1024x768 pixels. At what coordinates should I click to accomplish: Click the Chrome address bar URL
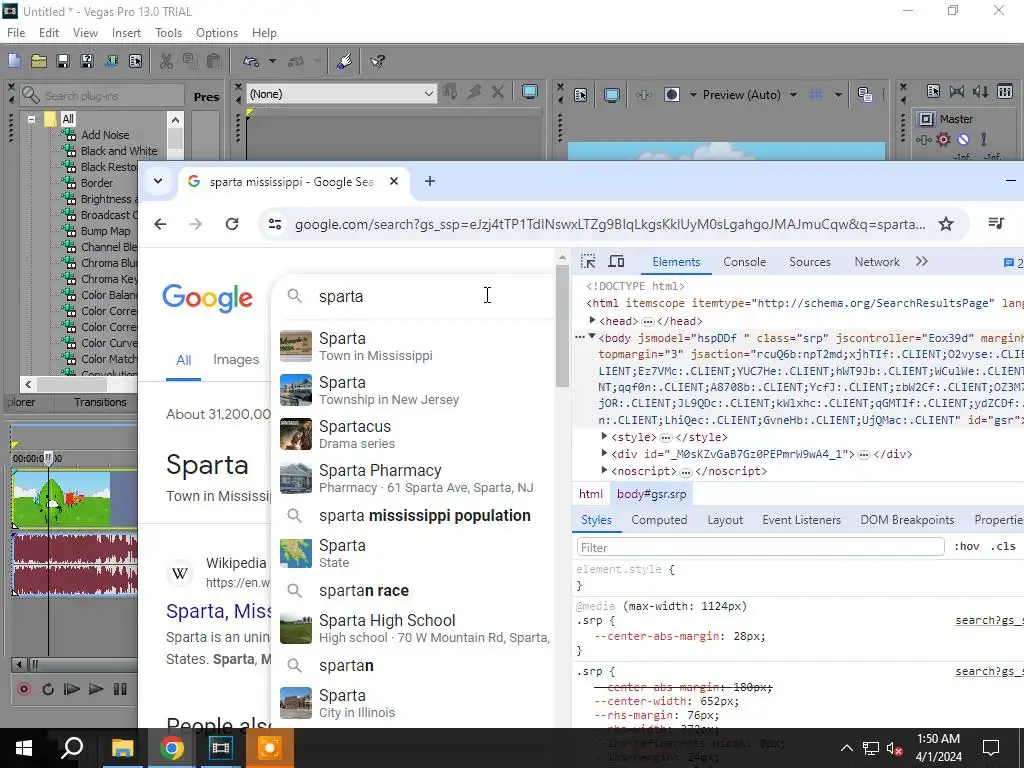point(610,225)
